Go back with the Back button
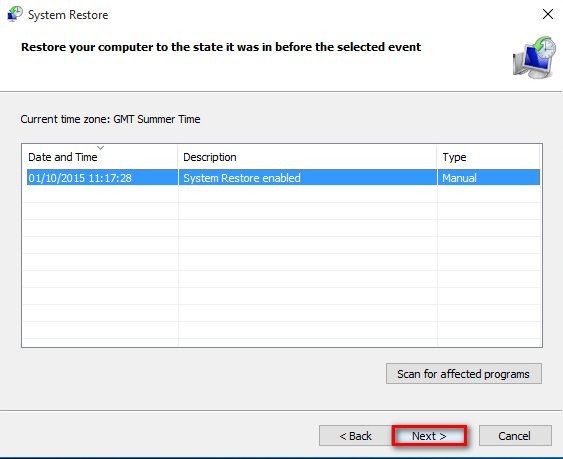The width and height of the screenshot is (563, 459). 355,436
